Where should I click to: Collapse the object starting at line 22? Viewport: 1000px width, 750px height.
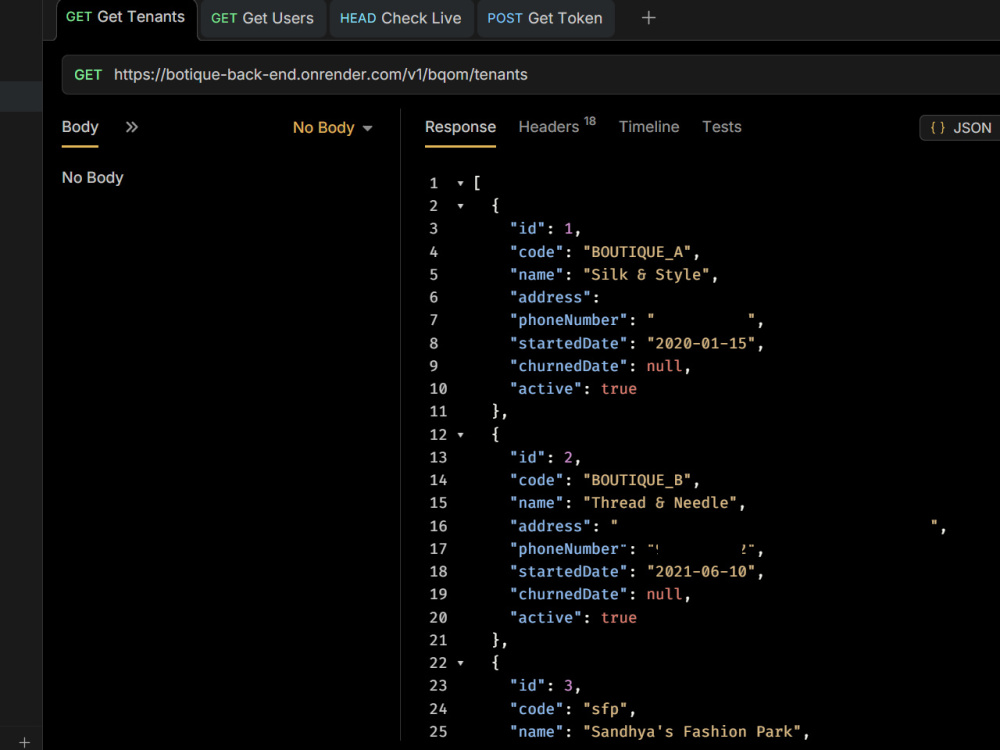coord(460,663)
